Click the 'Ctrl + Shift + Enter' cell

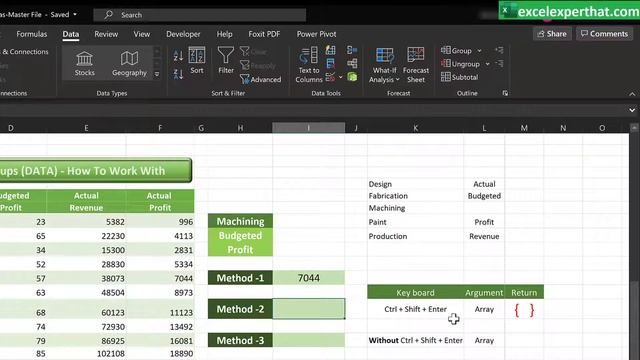(x=416, y=309)
